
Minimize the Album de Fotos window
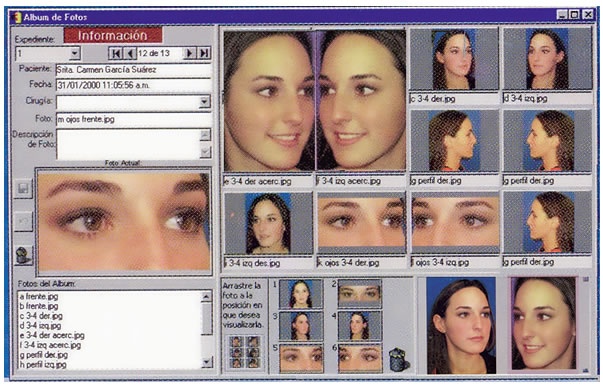click(562, 15)
